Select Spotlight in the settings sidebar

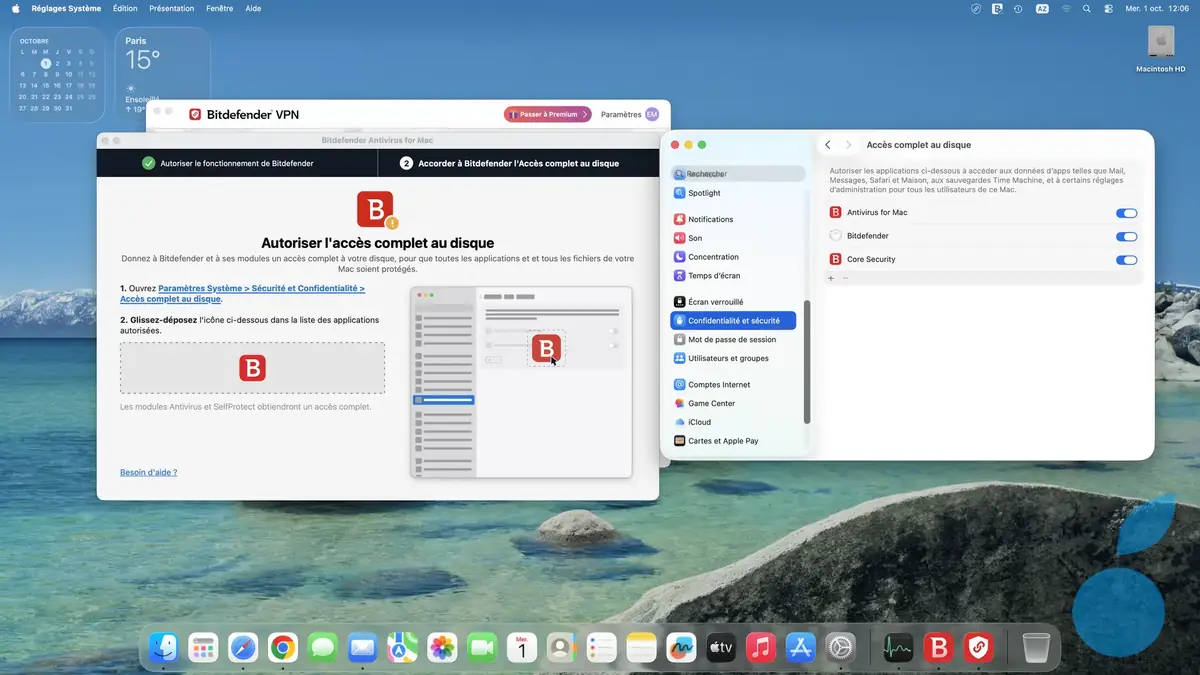[702, 192]
